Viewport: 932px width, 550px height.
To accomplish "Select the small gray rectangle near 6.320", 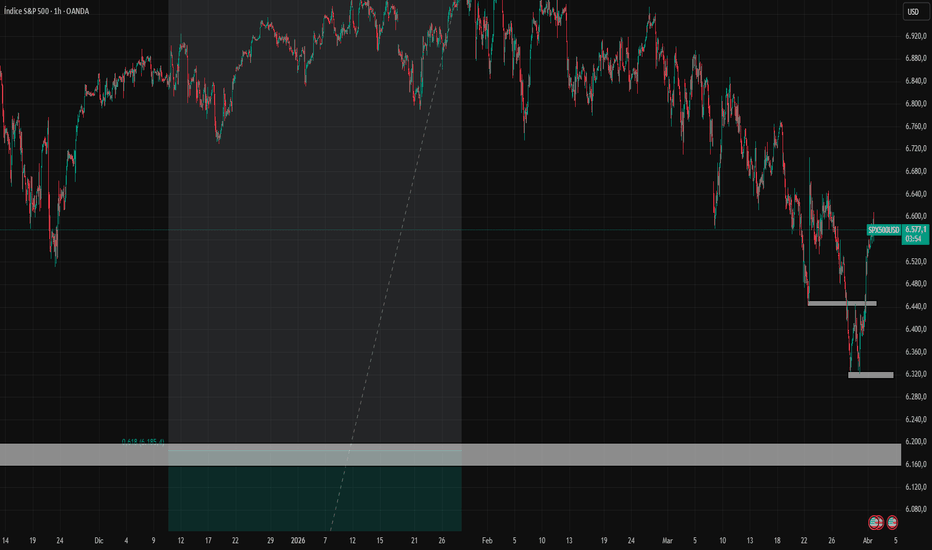I will coord(870,375).
